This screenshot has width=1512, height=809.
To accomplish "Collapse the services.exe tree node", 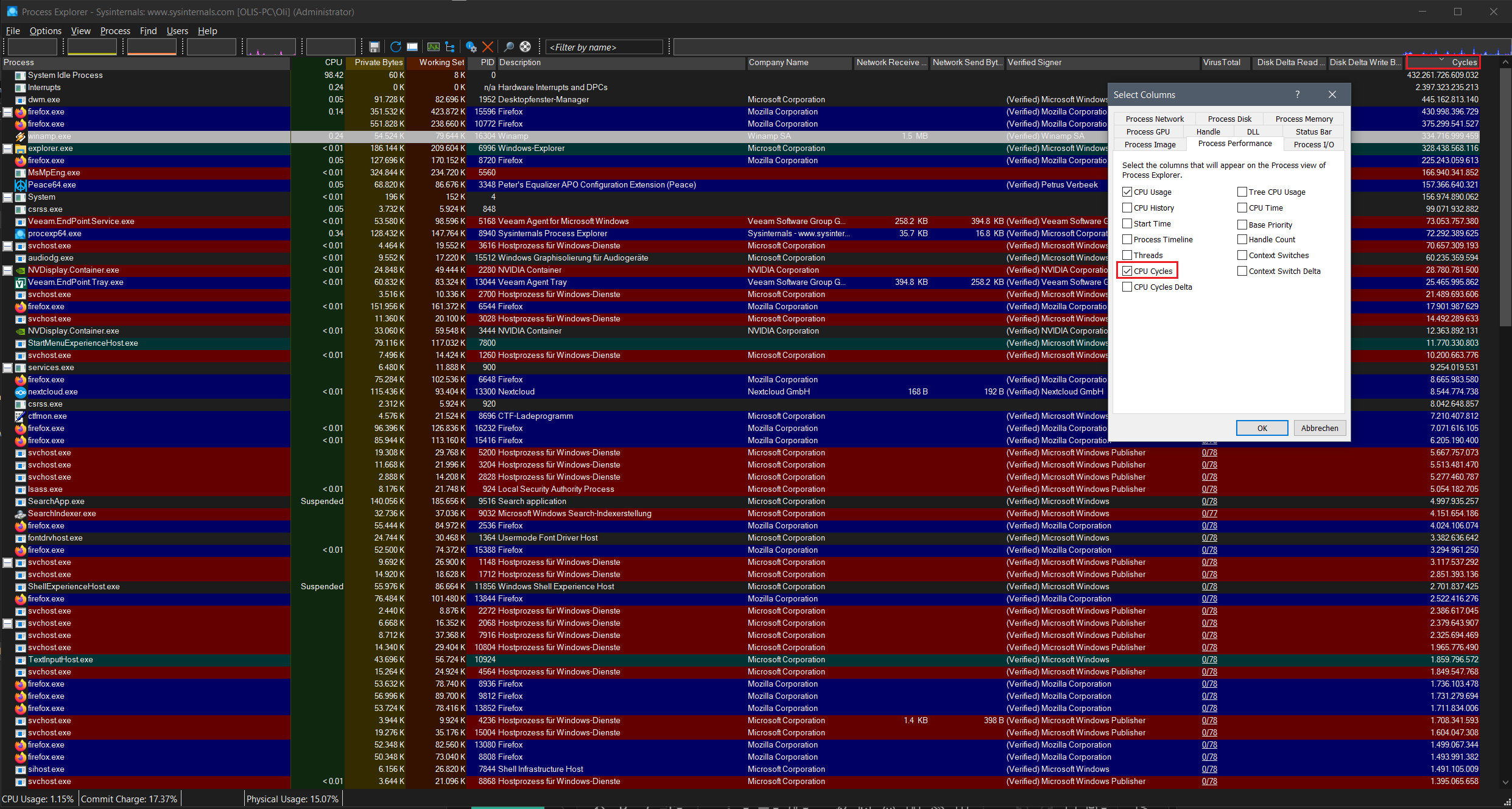I will click(x=7, y=368).
